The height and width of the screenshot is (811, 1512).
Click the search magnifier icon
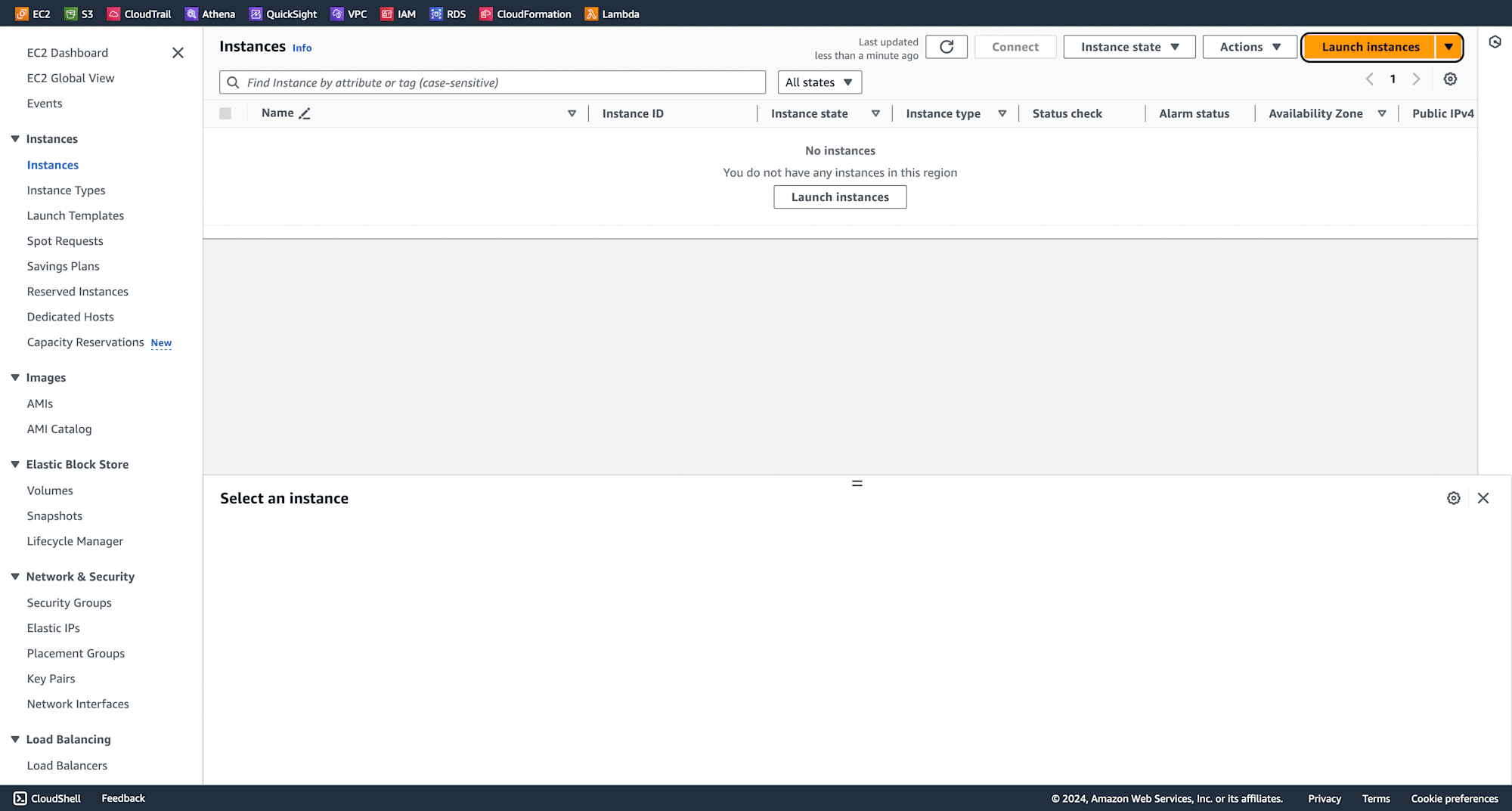233,82
